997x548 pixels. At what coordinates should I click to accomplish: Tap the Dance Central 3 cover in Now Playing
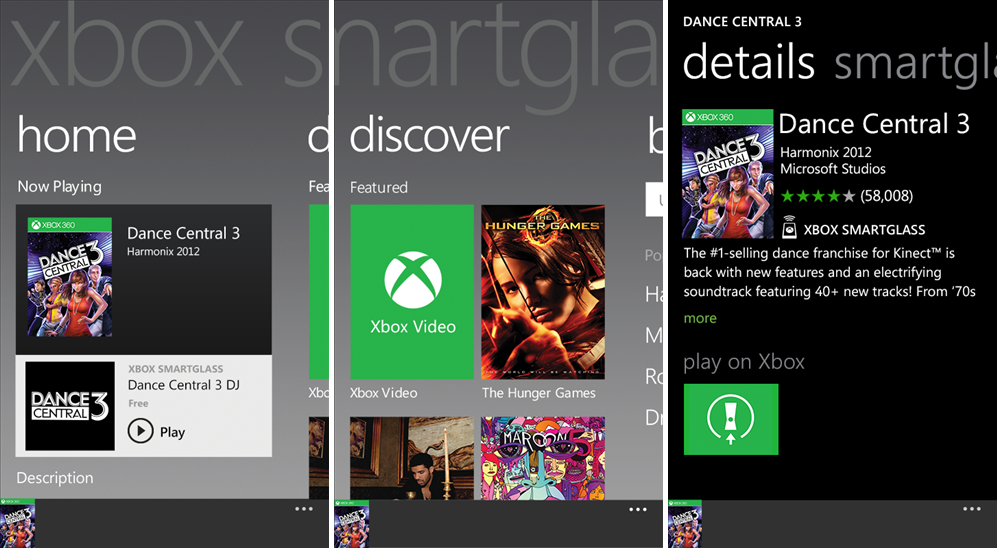click(x=70, y=277)
